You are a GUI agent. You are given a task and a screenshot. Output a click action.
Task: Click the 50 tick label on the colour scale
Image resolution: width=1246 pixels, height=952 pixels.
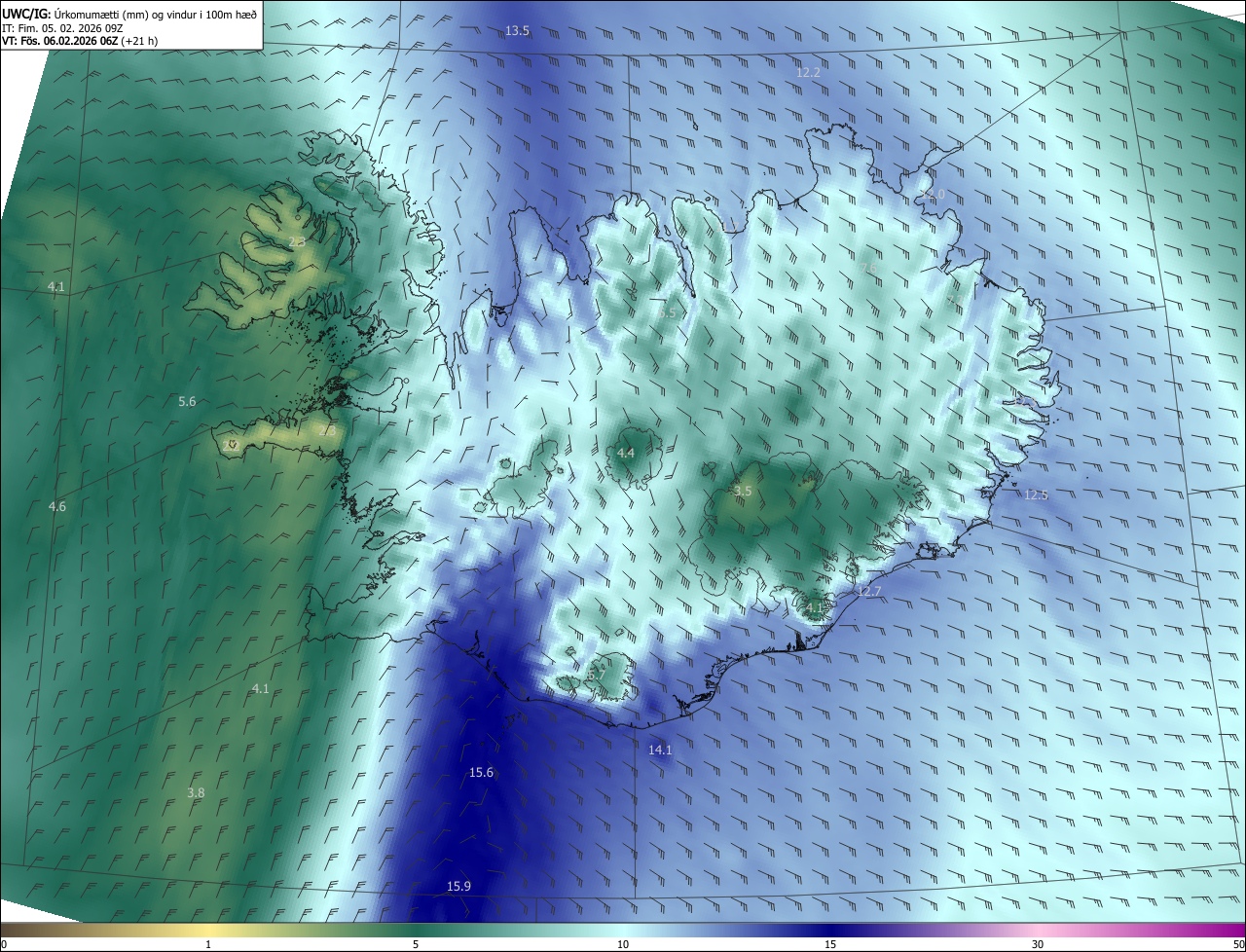pyautogui.click(x=1238, y=944)
